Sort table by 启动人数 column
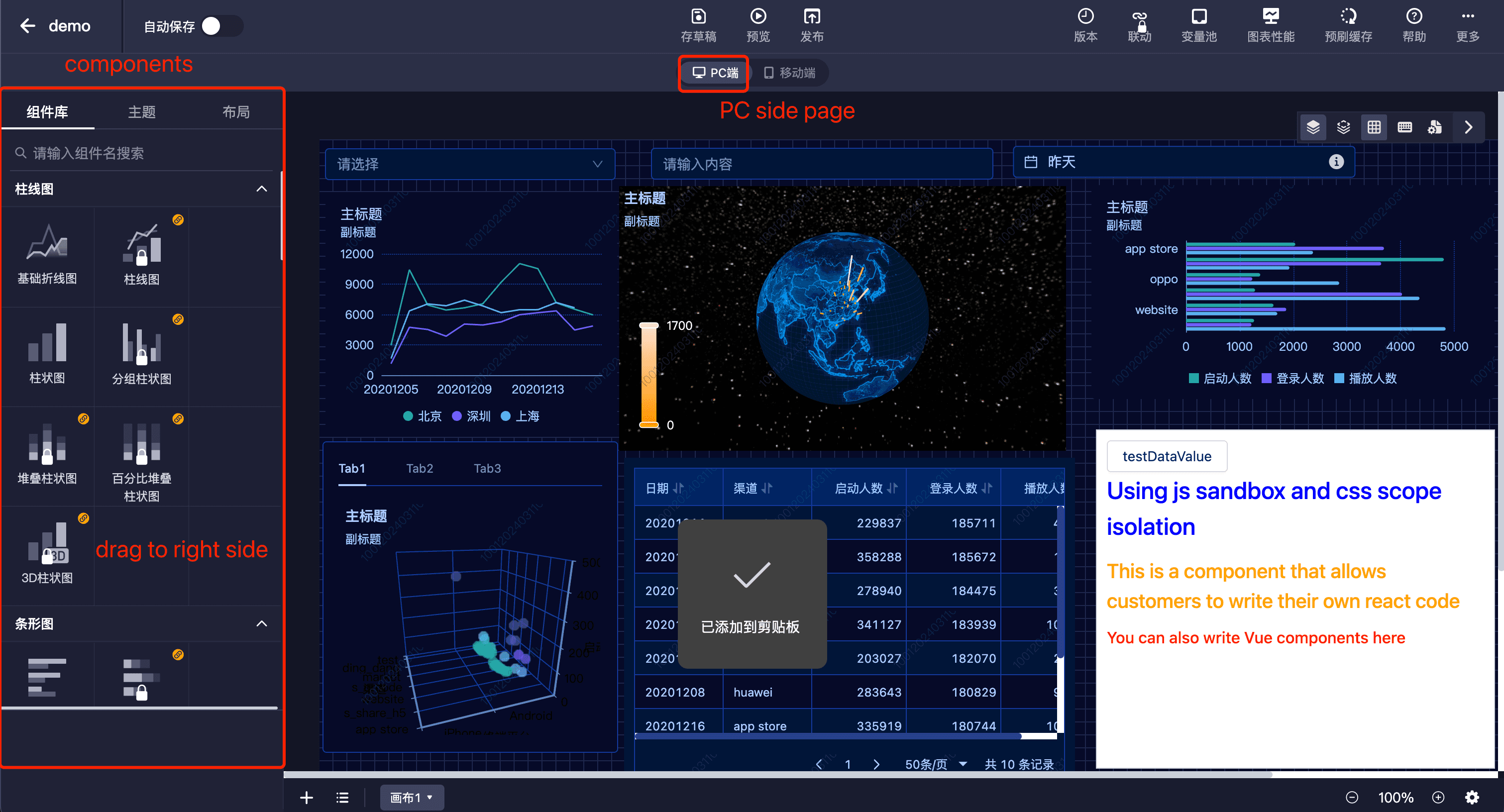The width and height of the screenshot is (1504, 812). point(892,488)
